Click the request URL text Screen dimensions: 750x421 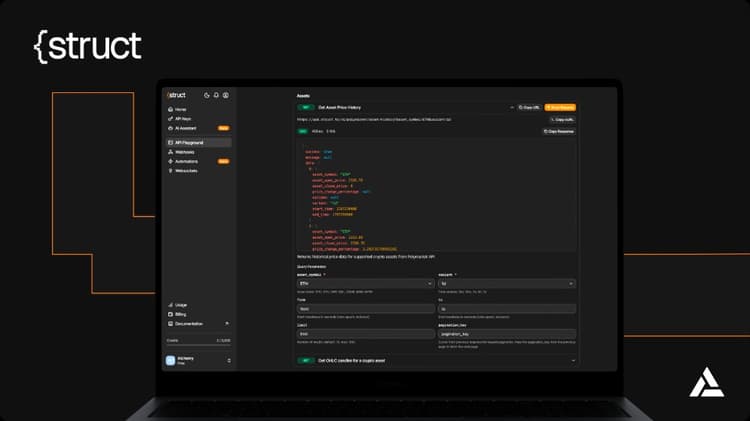(374, 120)
